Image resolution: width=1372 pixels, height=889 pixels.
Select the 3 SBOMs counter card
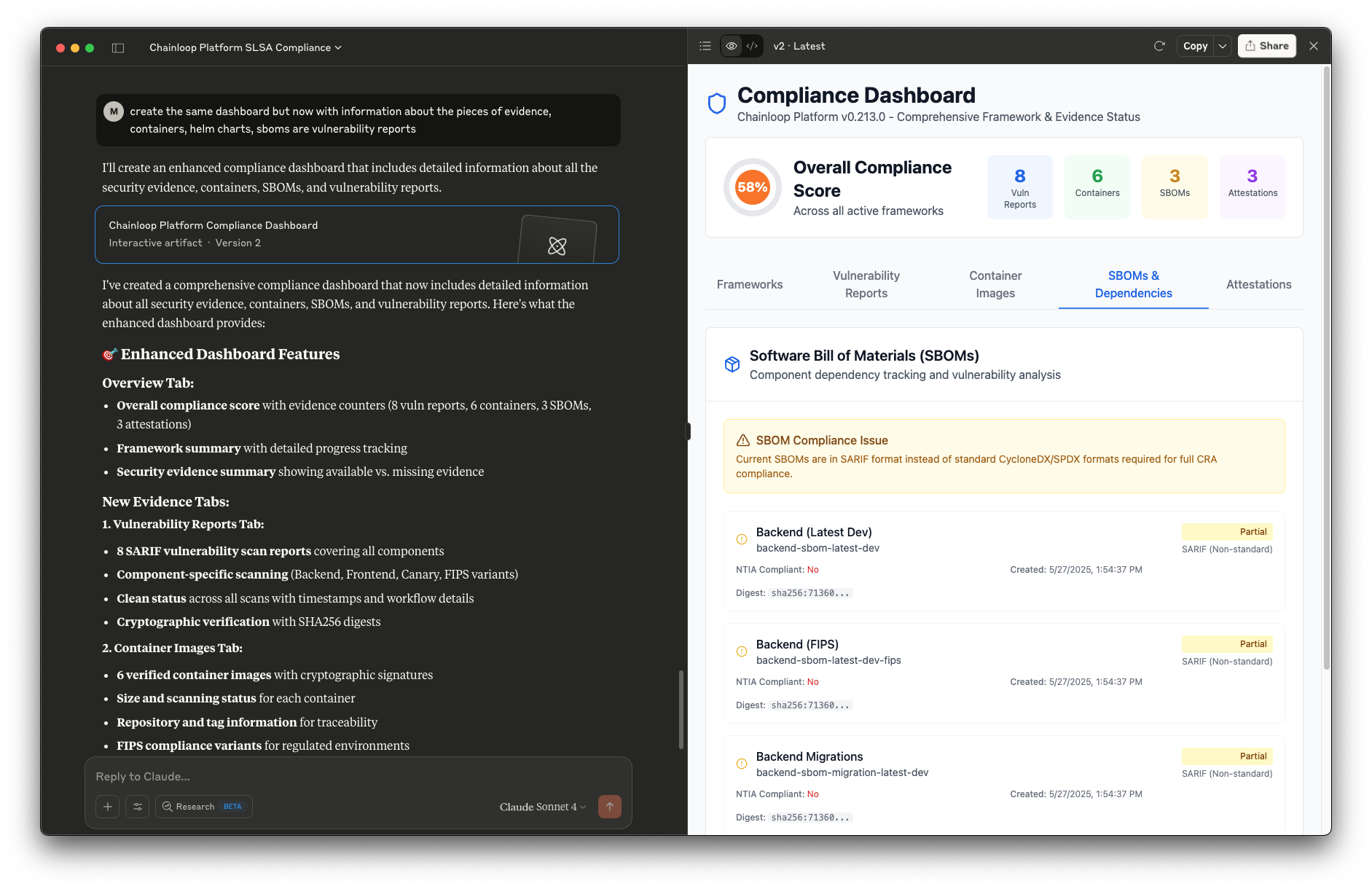1175,187
